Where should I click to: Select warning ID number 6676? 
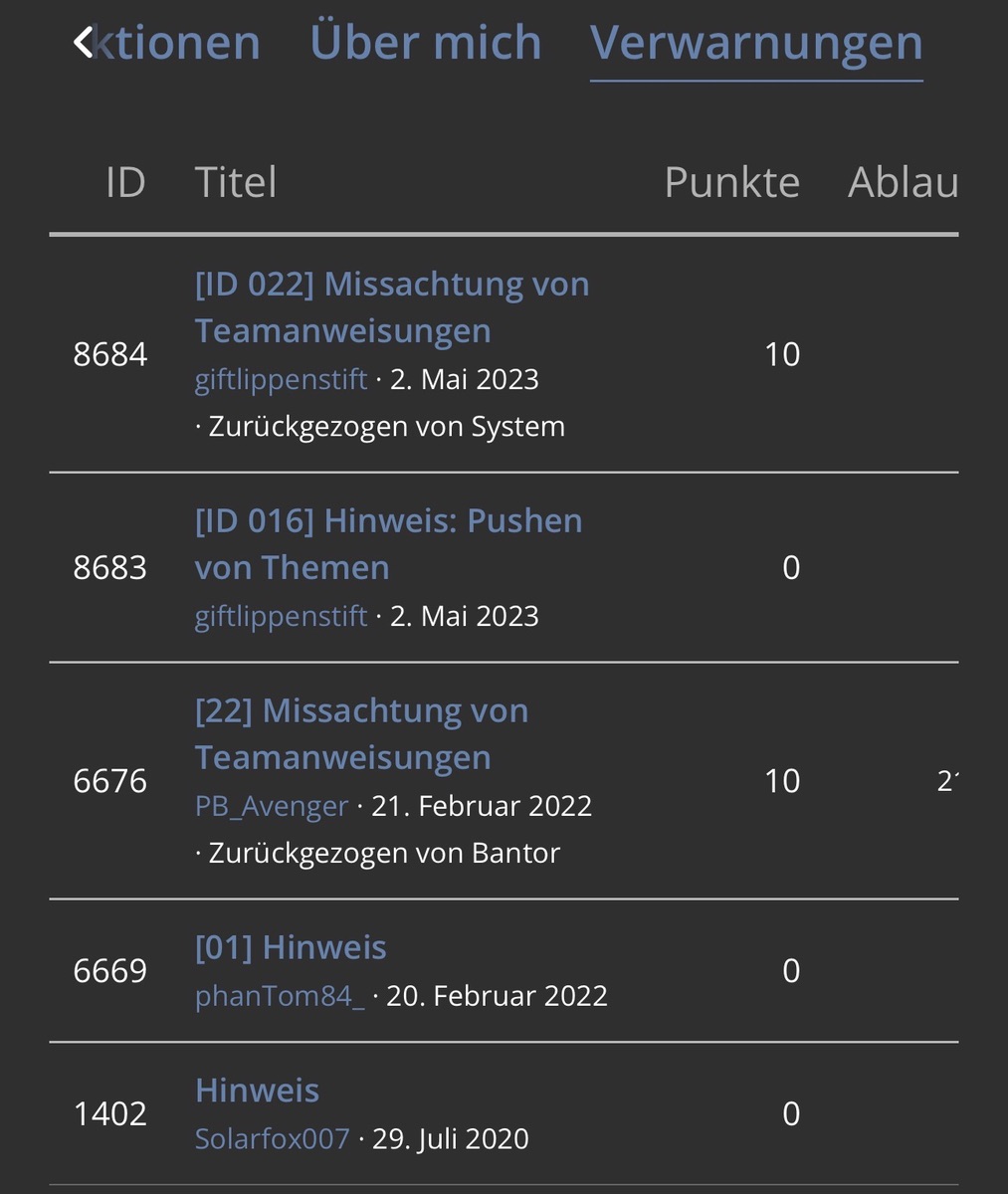110,781
